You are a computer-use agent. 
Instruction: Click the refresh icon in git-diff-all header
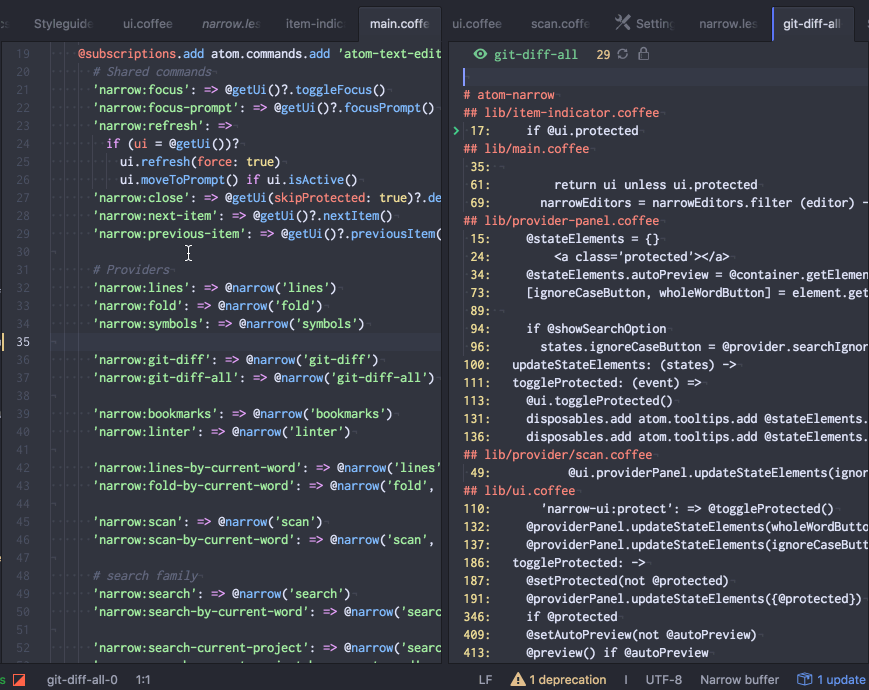pos(621,54)
